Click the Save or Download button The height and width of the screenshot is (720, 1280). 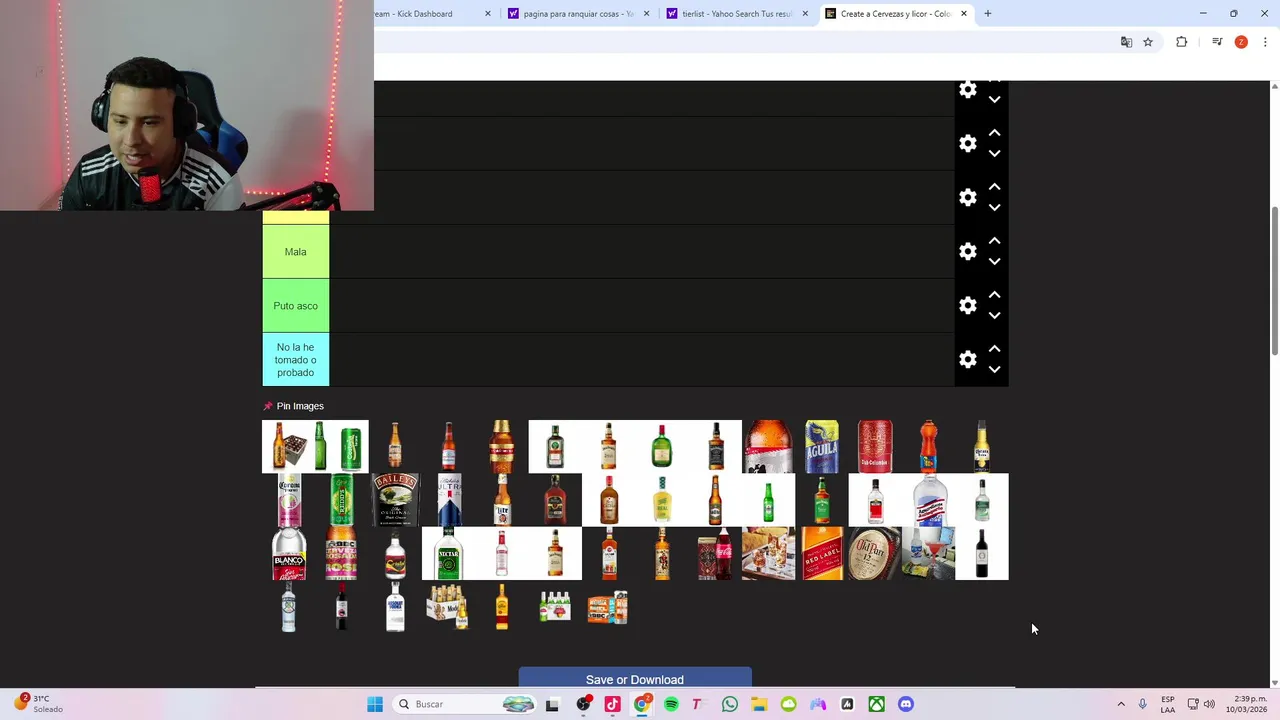click(x=635, y=679)
